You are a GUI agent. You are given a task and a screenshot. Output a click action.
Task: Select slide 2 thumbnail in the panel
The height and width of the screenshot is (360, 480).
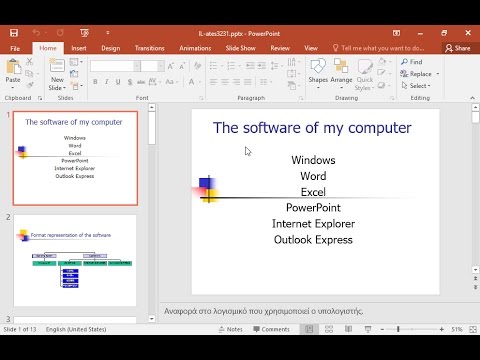click(x=75, y=260)
